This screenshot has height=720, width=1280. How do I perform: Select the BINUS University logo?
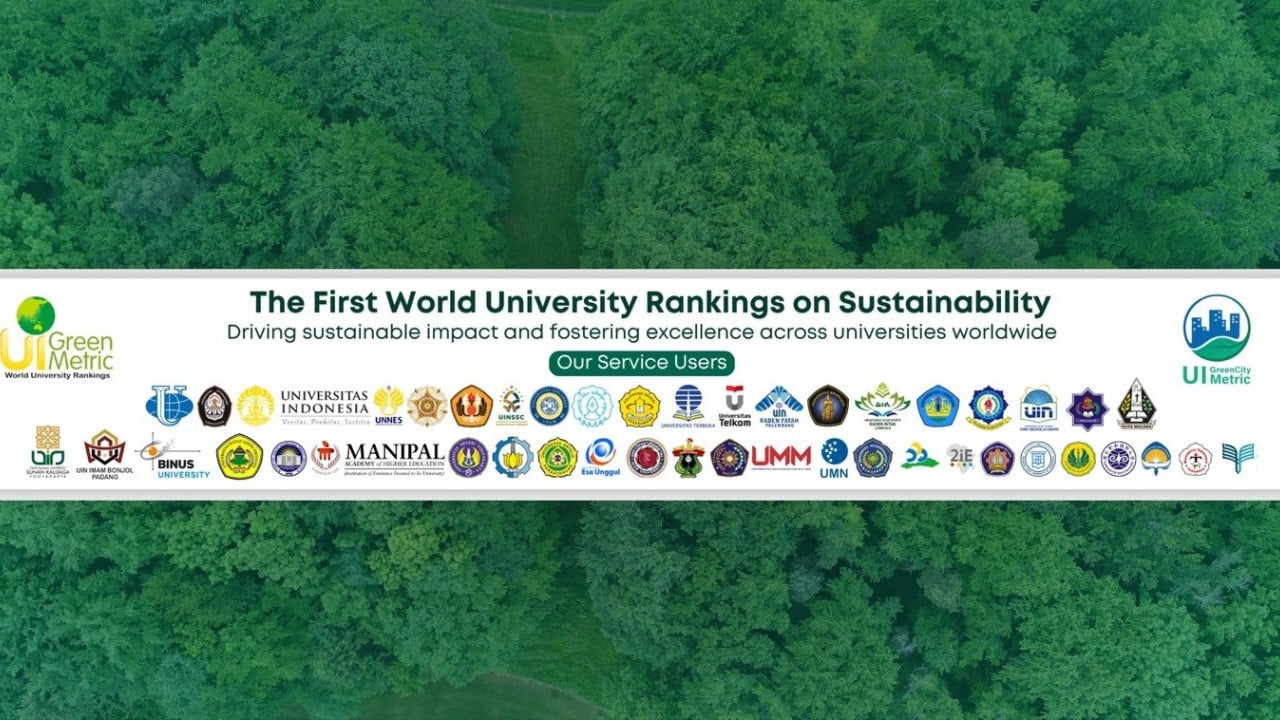tap(176, 458)
